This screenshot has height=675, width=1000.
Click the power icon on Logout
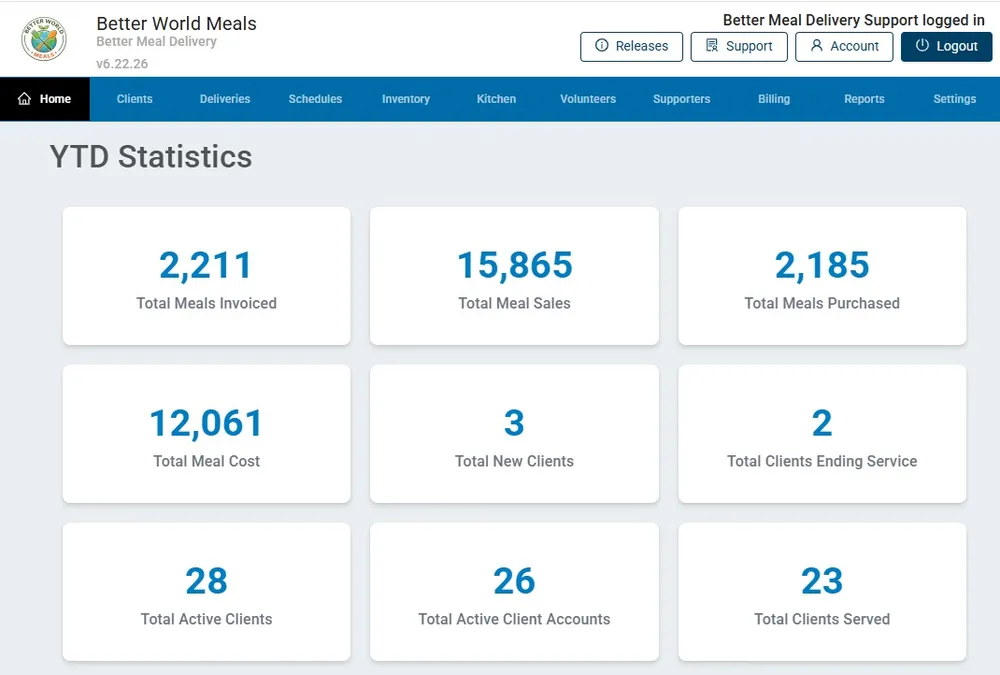(x=922, y=45)
